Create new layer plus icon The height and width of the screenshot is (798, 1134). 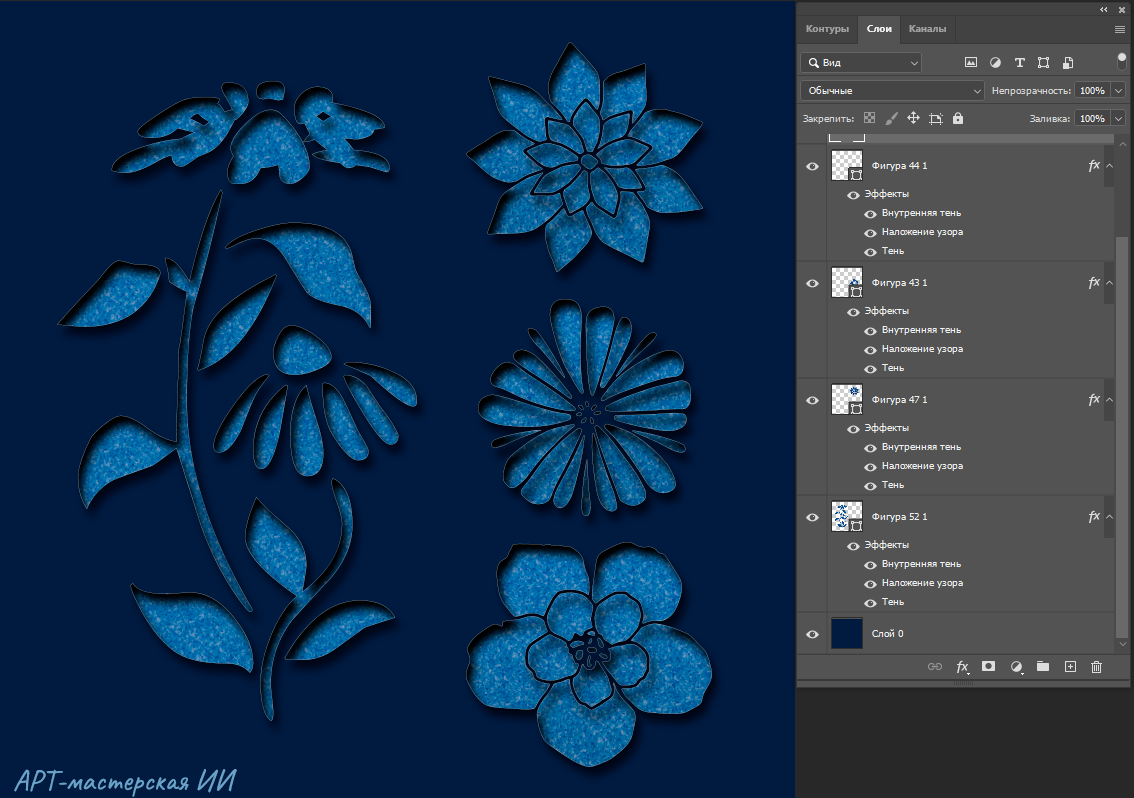[1070, 667]
